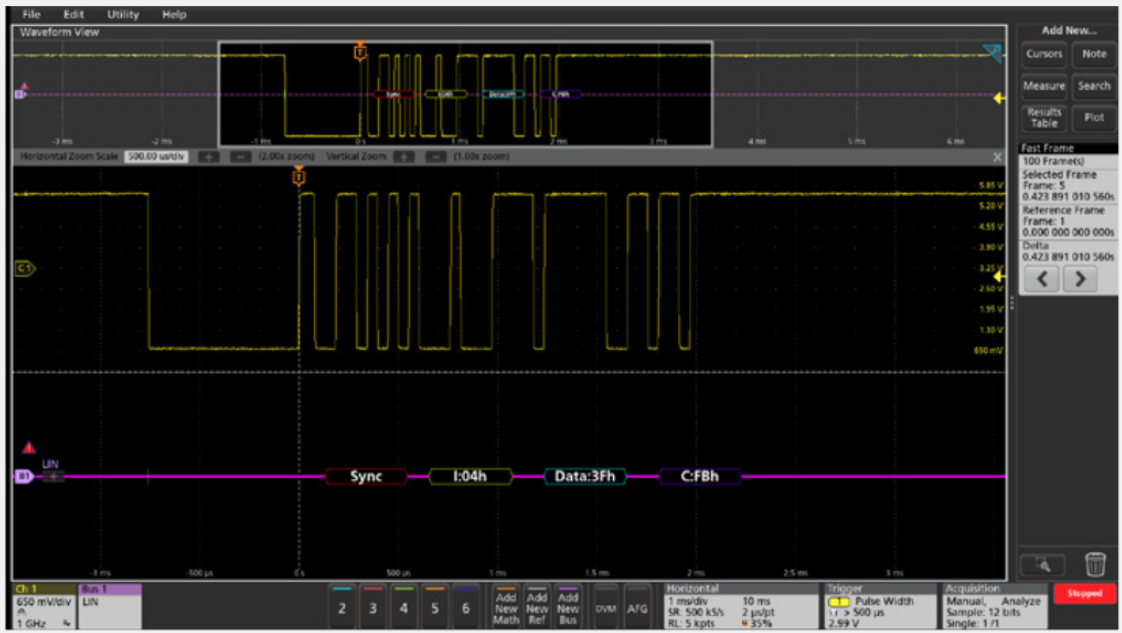This screenshot has width=1122, height=633.
Task: Click the trash can delete icon
Action: pos(1095,564)
